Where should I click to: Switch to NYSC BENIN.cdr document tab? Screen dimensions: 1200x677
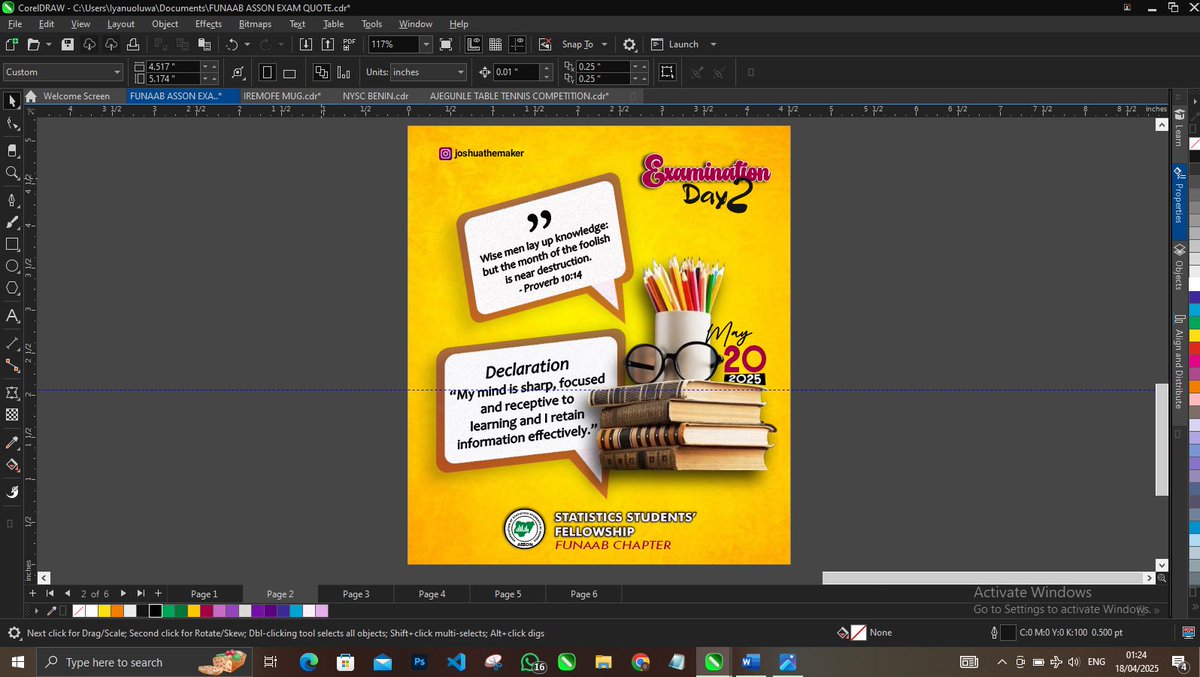coord(375,96)
